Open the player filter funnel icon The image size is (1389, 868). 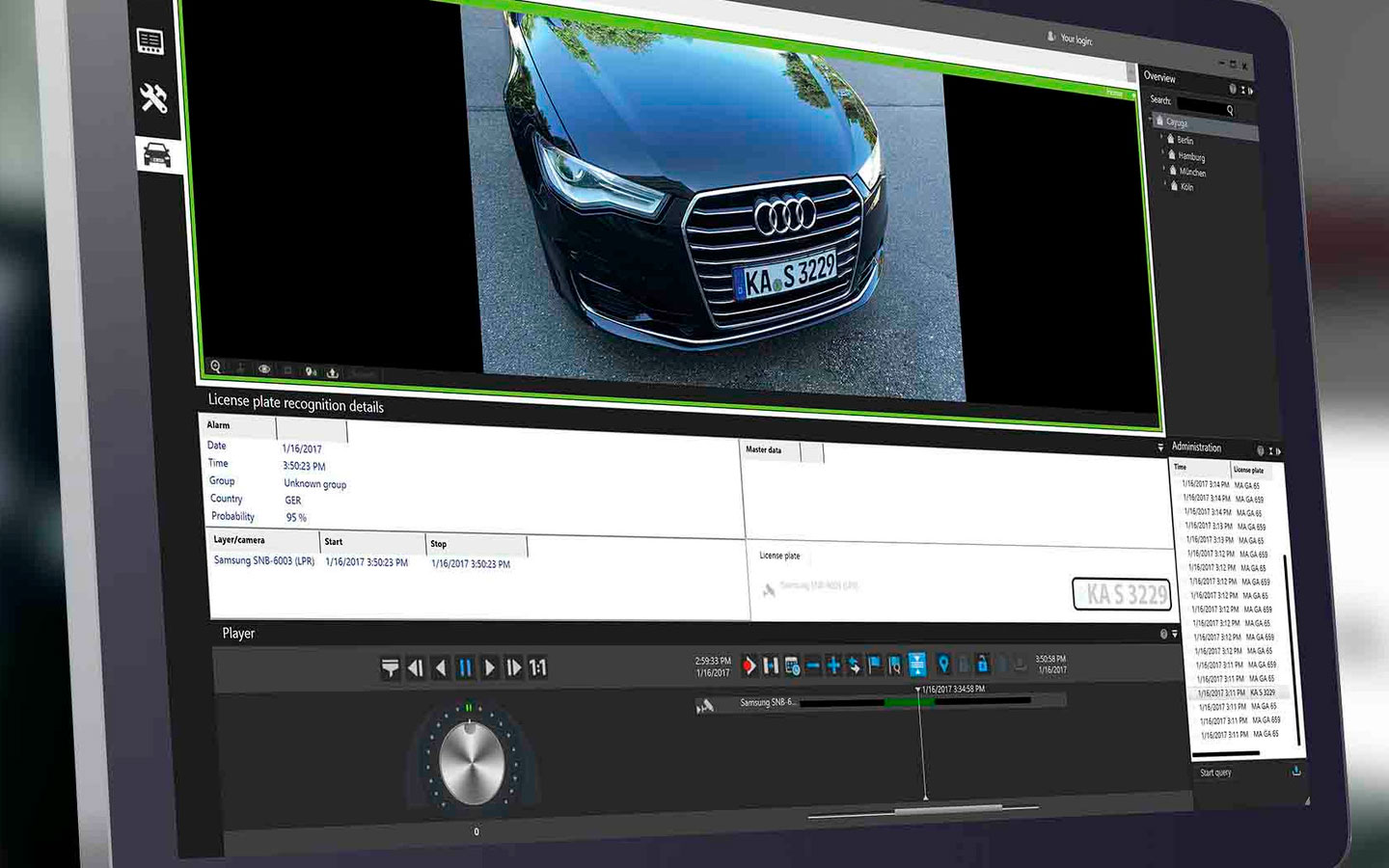tap(391, 667)
